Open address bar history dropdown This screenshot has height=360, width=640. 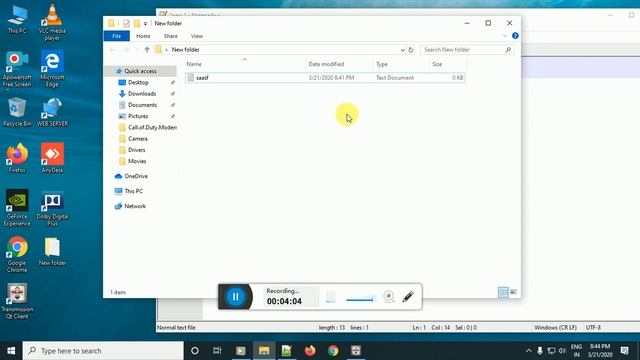(x=402, y=50)
